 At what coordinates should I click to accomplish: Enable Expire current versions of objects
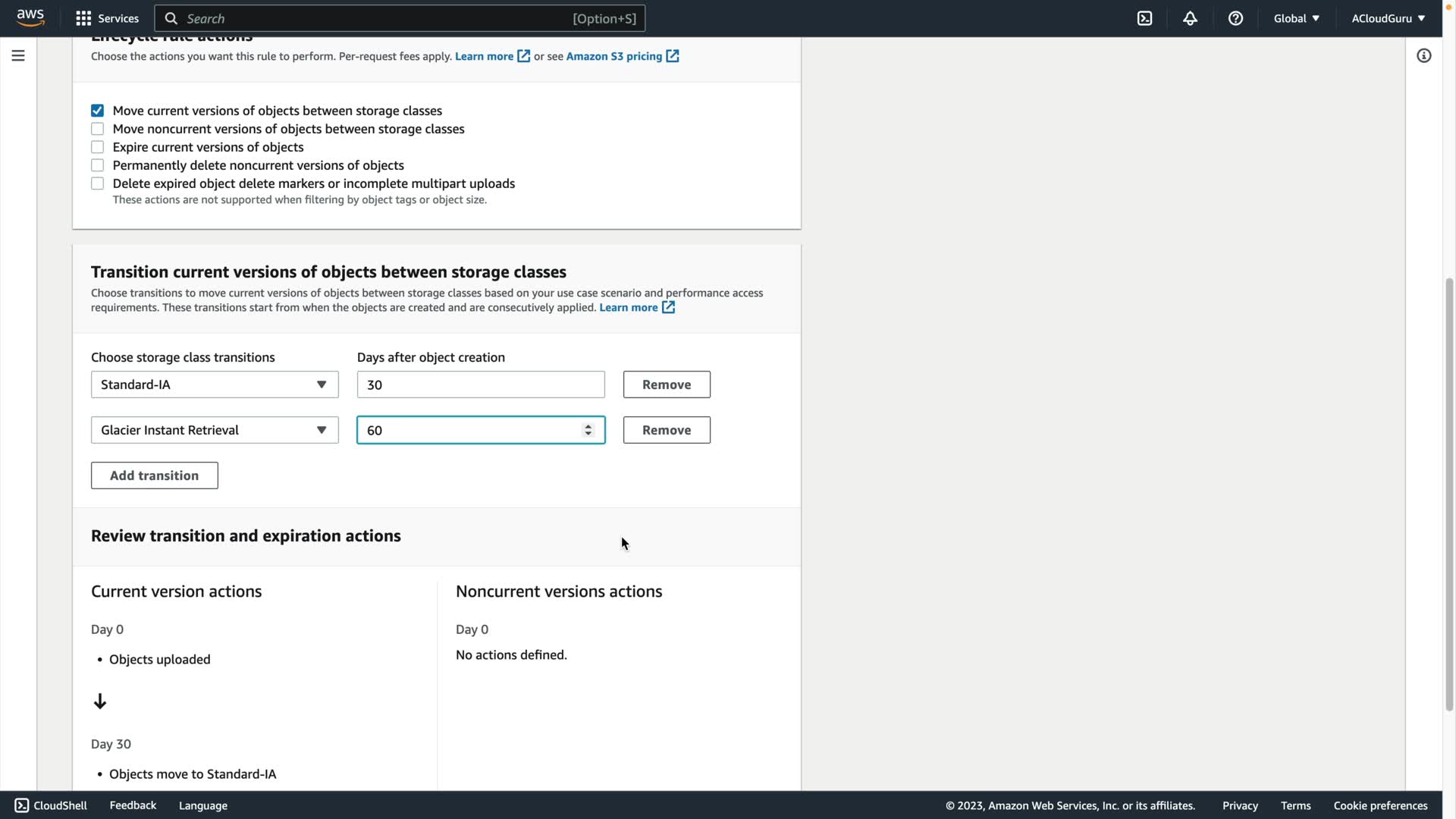click(97, 147)
